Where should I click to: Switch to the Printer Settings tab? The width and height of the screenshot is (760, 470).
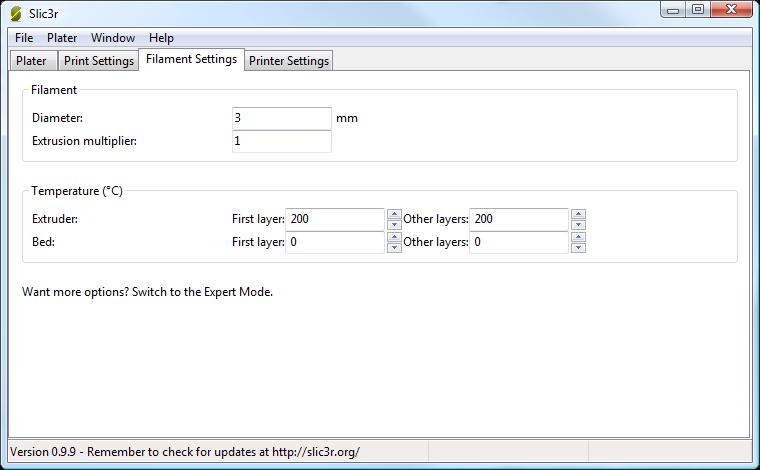289,61
